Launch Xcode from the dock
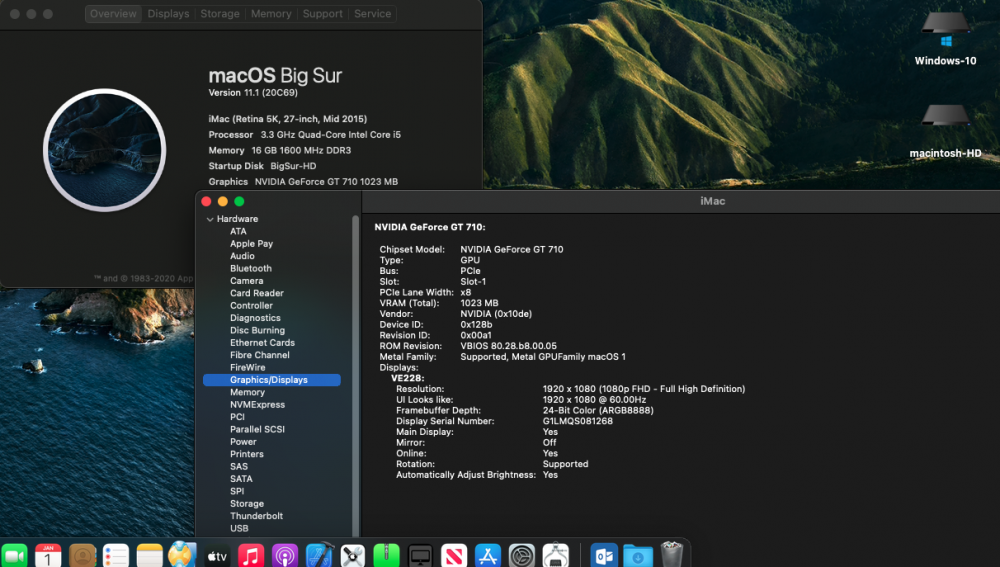This screenshot has height=567, width=1000. click(319, 555)
